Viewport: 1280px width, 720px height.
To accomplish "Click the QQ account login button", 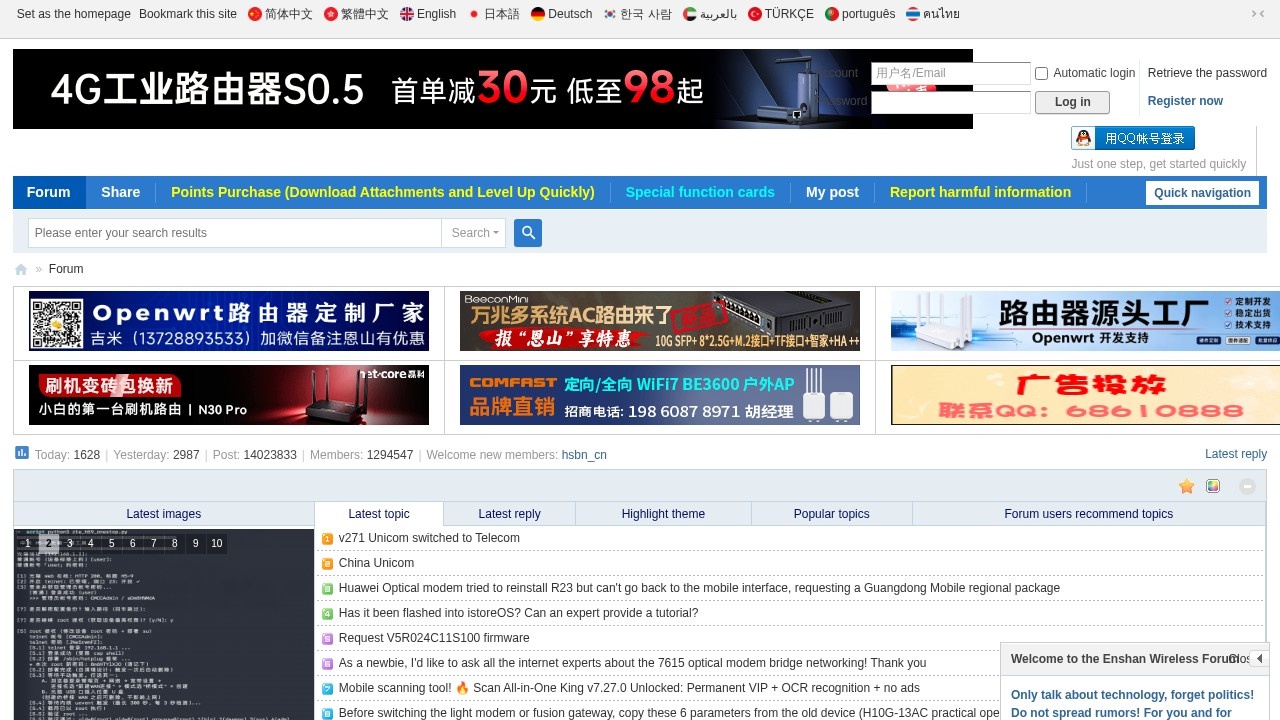I will click(x=1133, y=138).
